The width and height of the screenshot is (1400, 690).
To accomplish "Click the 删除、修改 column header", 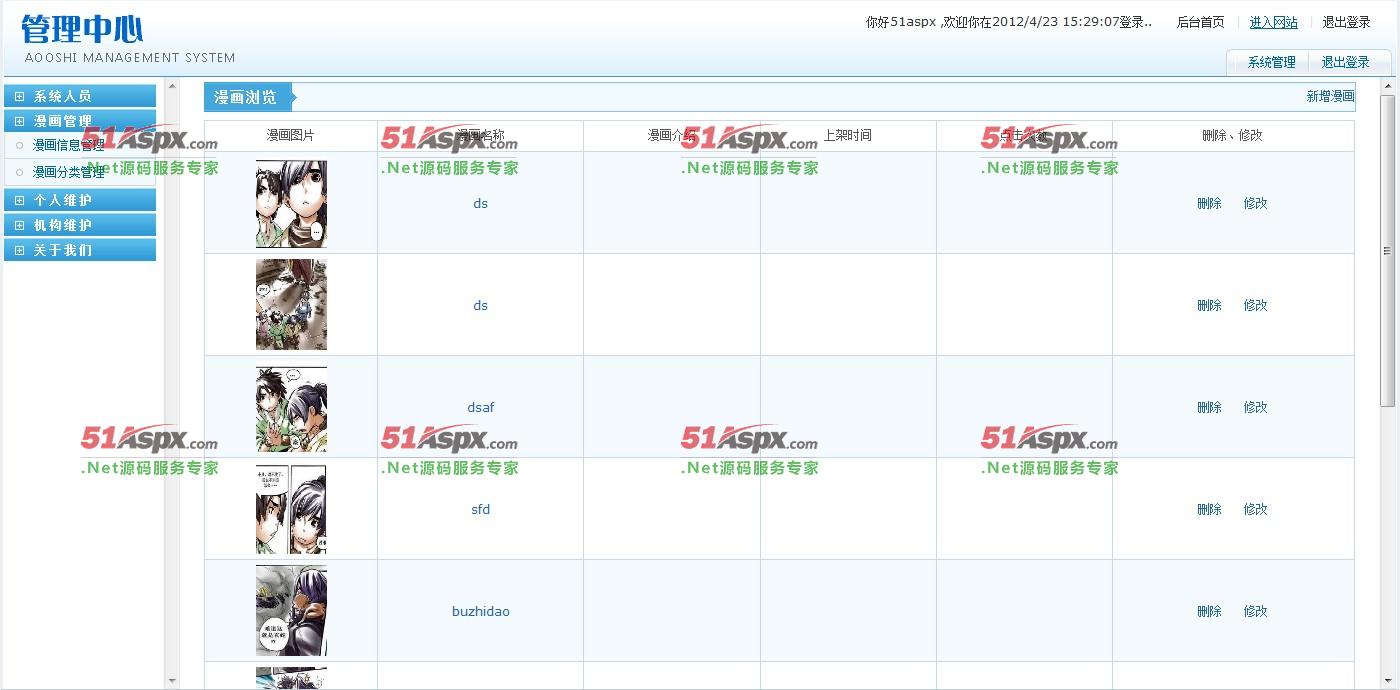I will point(1233,135).
